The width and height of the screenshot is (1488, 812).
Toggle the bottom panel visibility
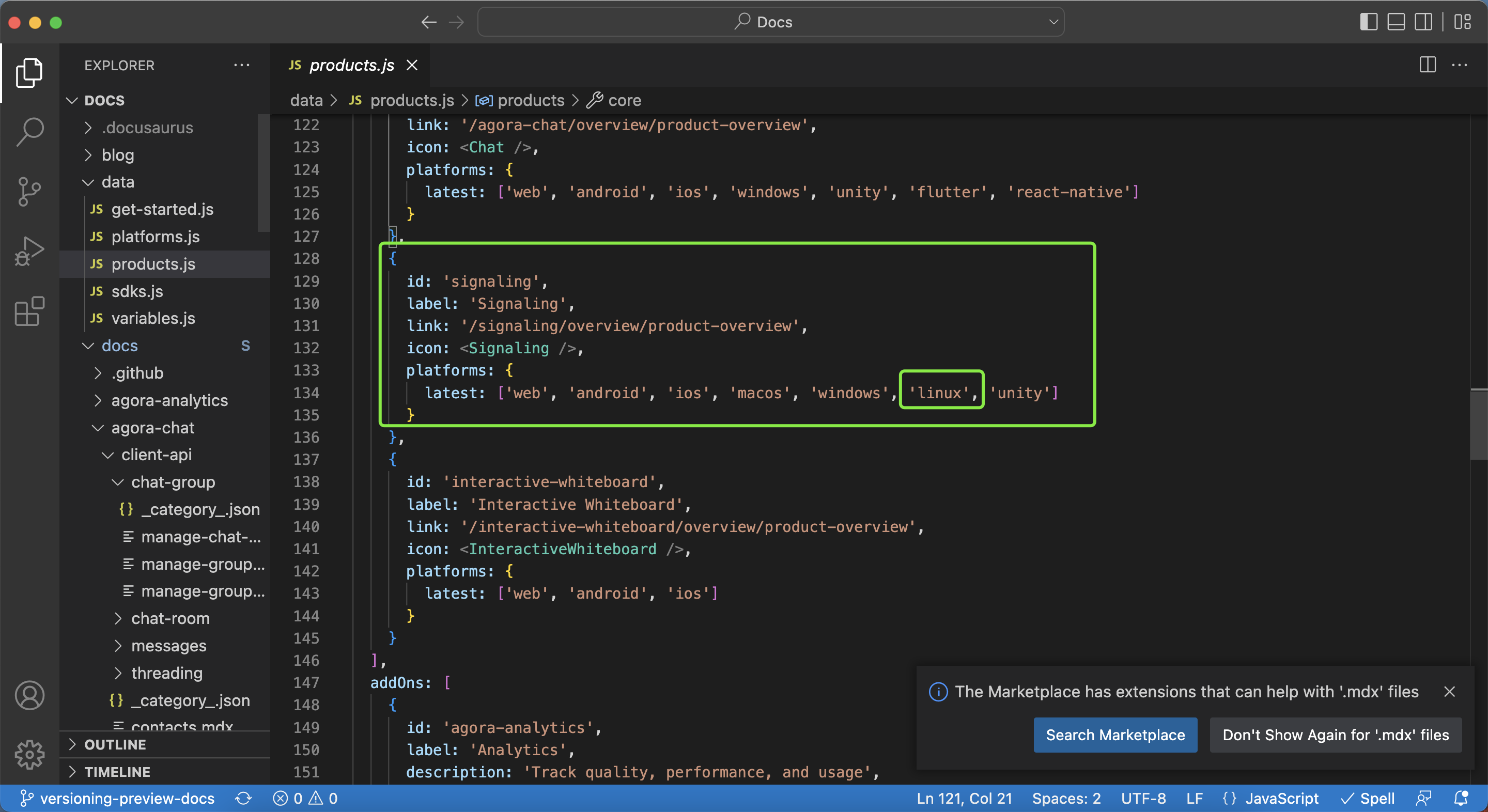pyautogui.click(x=1396, y=22)
